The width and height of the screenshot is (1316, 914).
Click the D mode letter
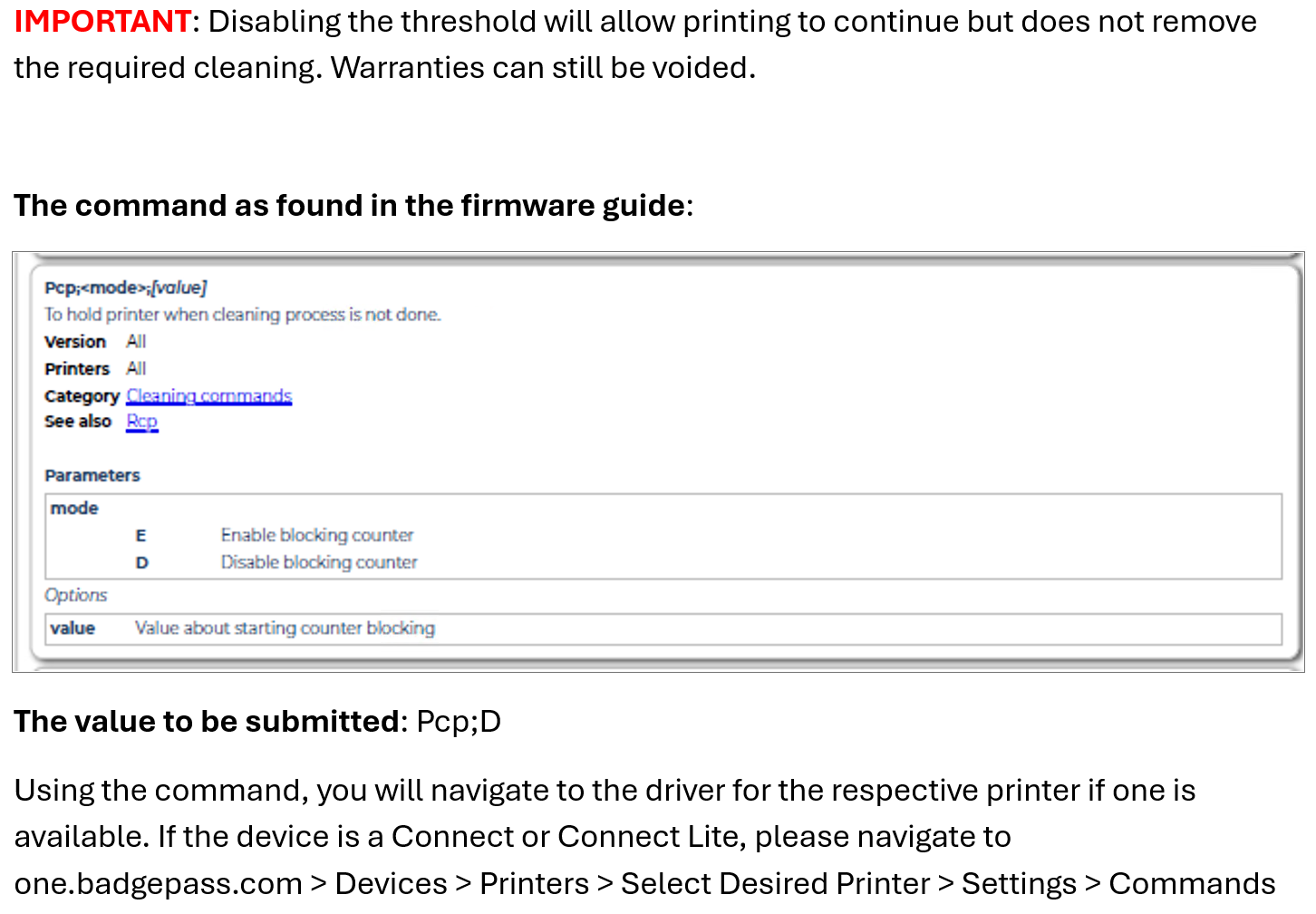(x=141, y=563)
